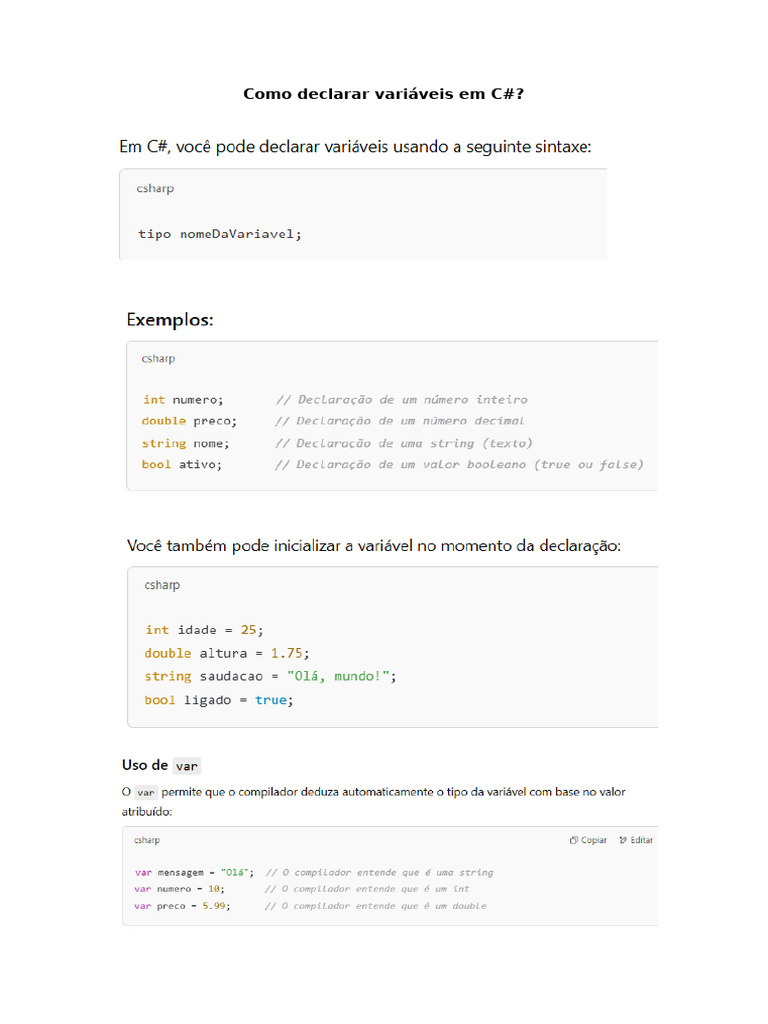The height and width of the screenshot is (1024, 768).
Task: Click the title 'Como declarar variáveis em C#?'
Action: [x=384, y=94]
